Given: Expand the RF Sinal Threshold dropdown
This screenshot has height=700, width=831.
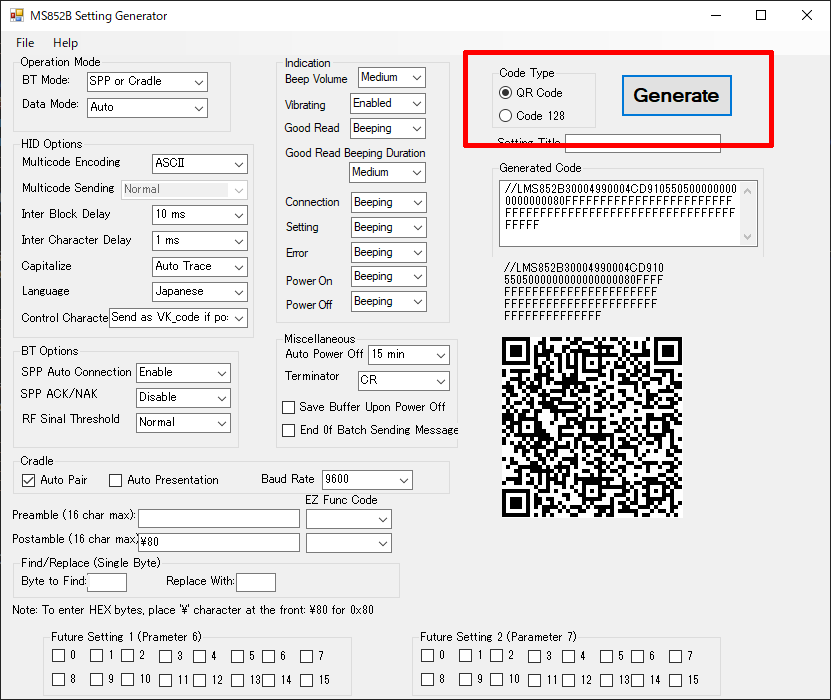Looking at the screenshot, I should 183,422.
